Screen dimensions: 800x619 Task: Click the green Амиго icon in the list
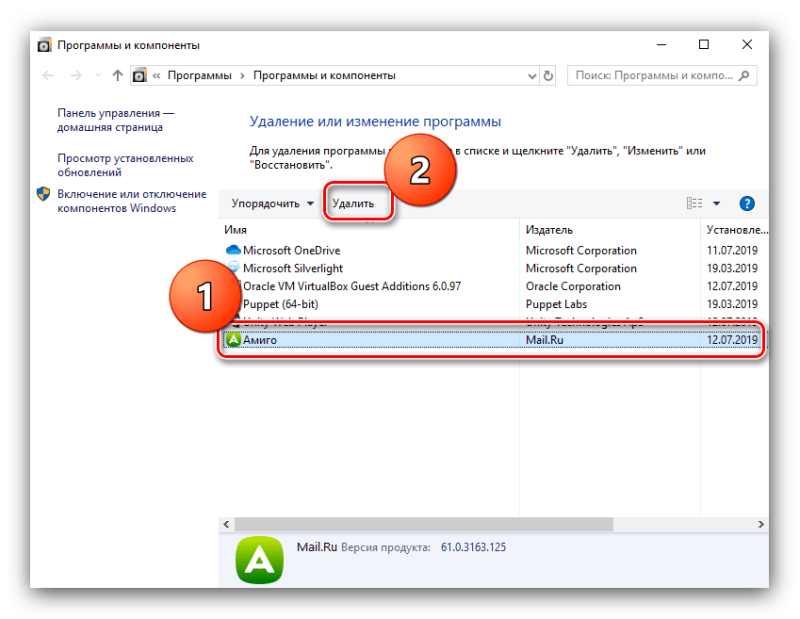coord(233,340)
